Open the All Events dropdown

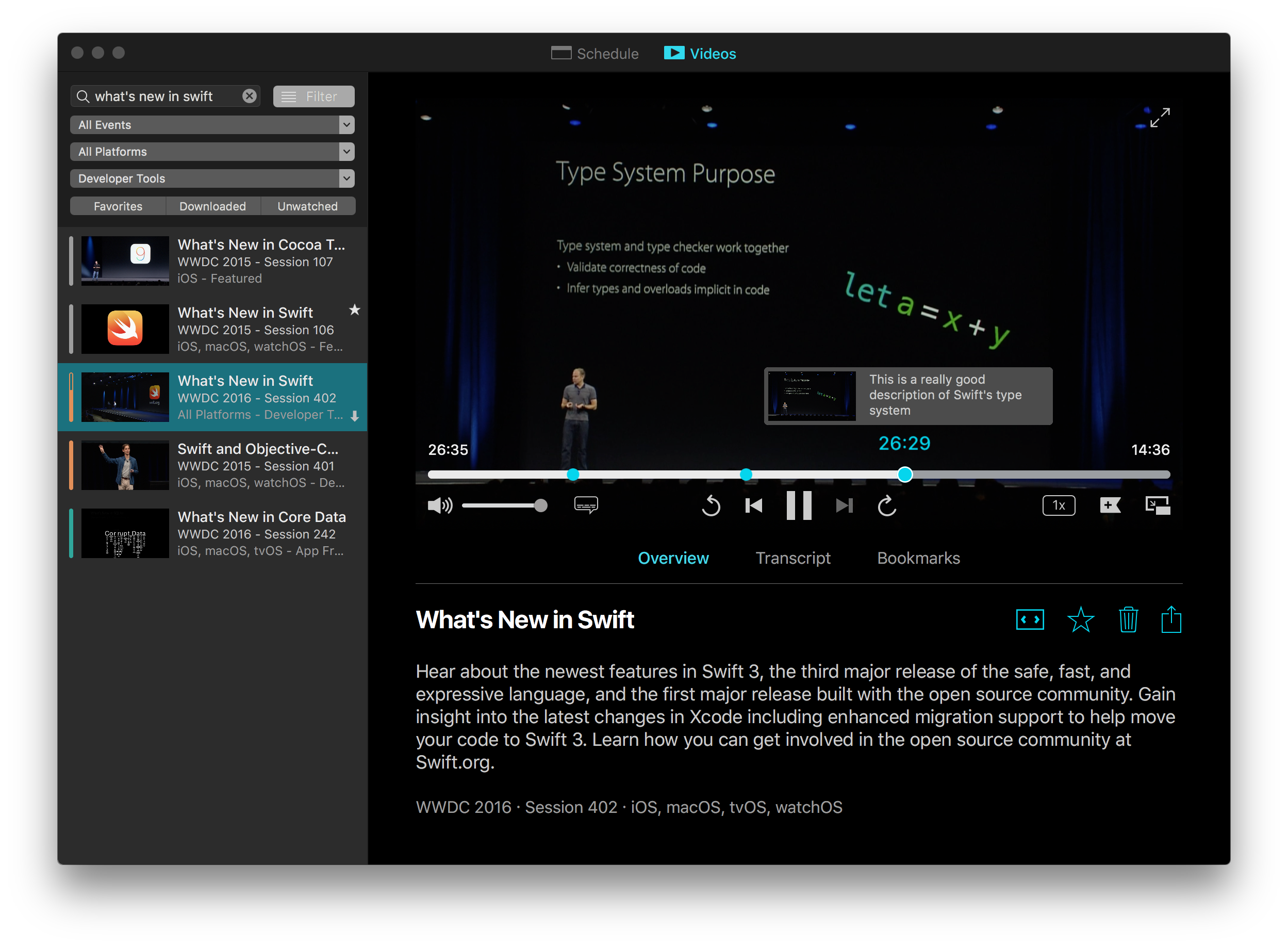tap(212, 124)
